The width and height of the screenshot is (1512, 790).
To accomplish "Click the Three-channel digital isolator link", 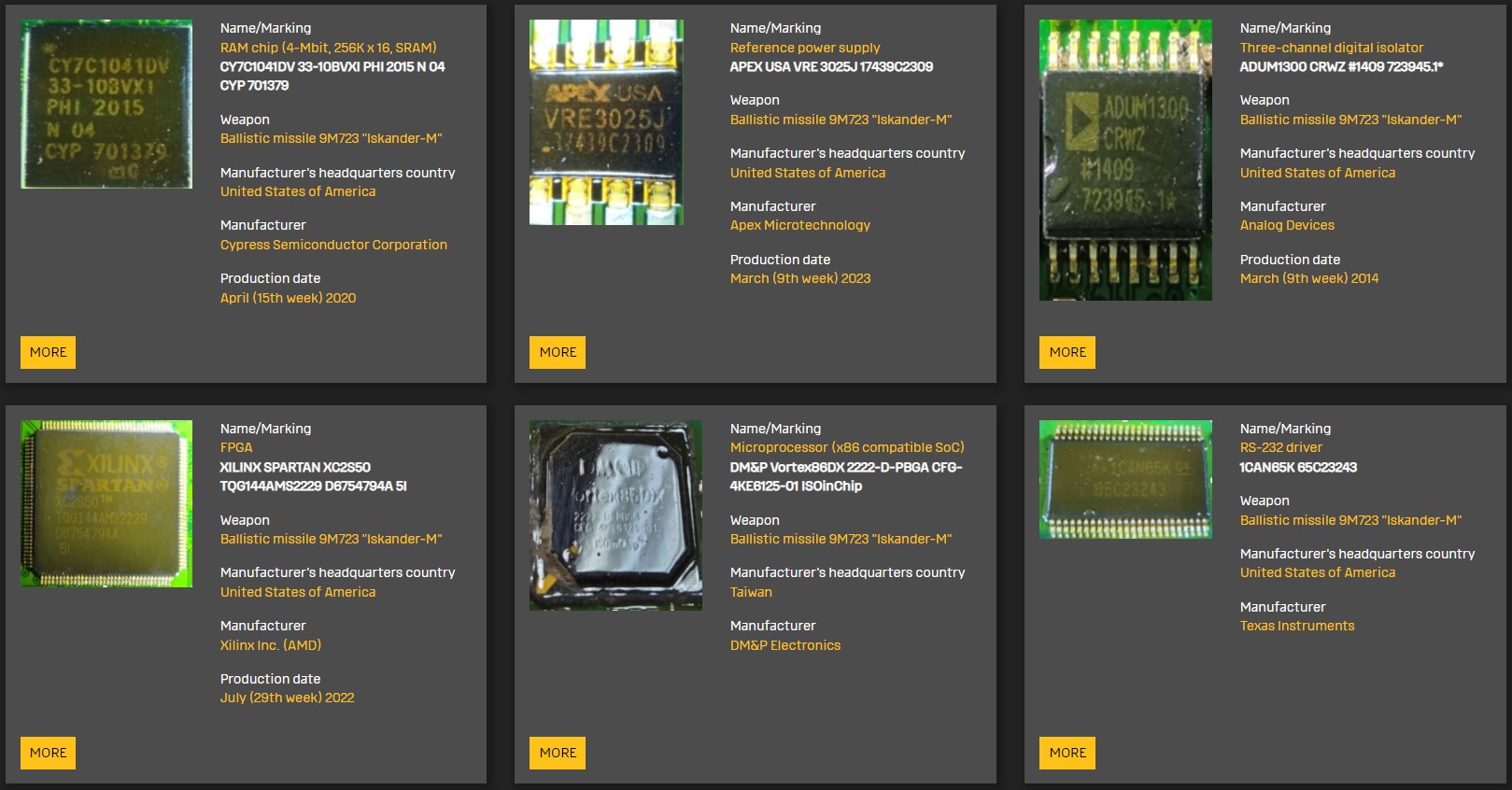I will click(1331, 48).
